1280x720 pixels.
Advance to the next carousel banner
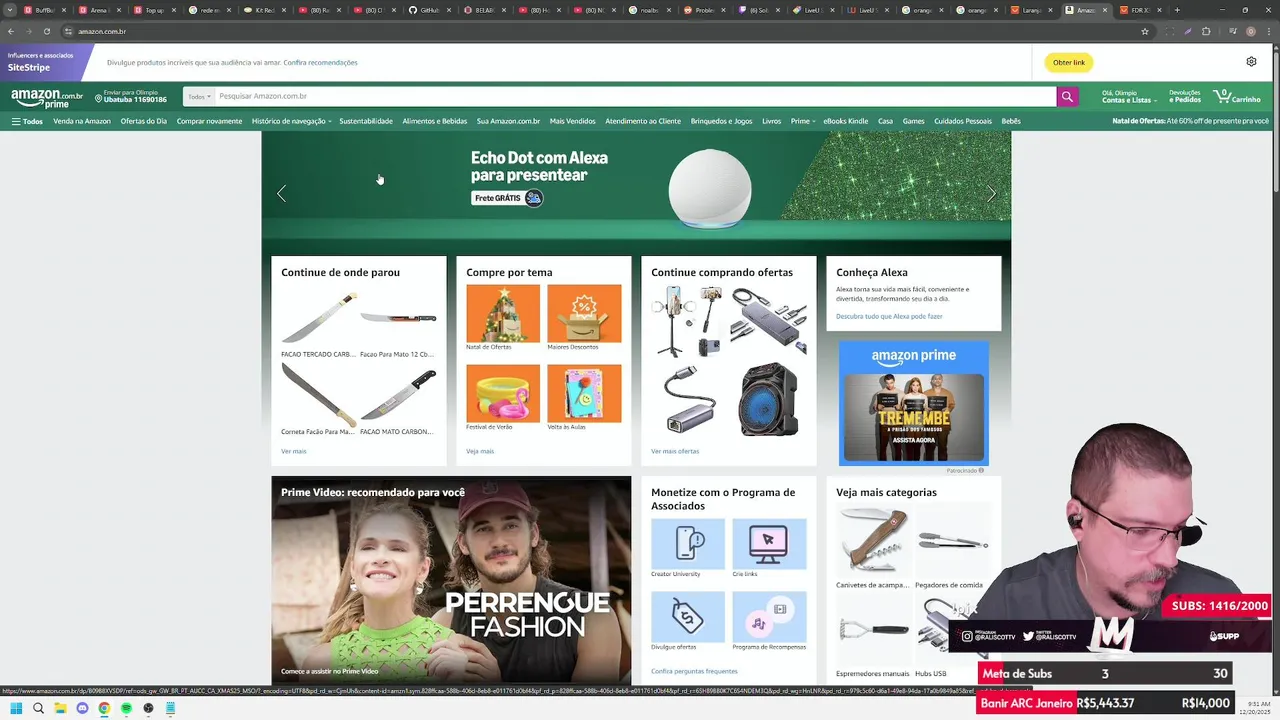991,194
